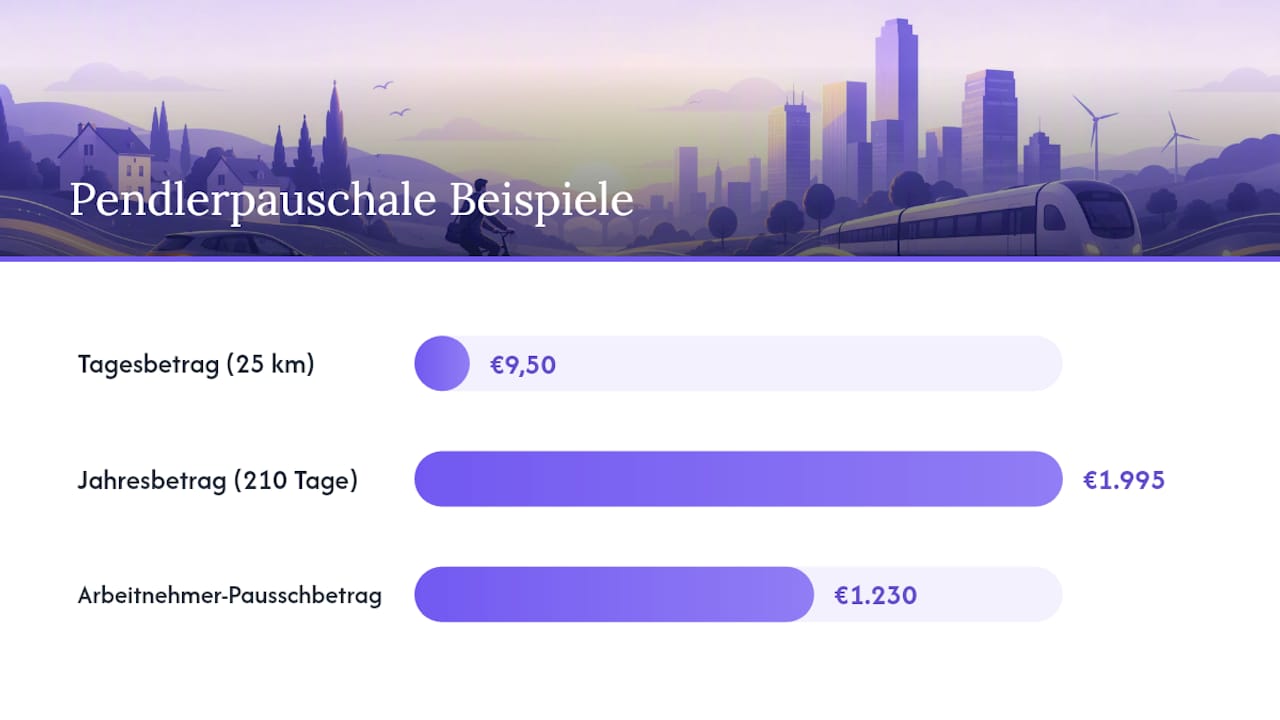The height and width of the screenshot is (720, 1280).
Task: Click the tallest skyscraper in the banner
Action: tap(896, 95)
